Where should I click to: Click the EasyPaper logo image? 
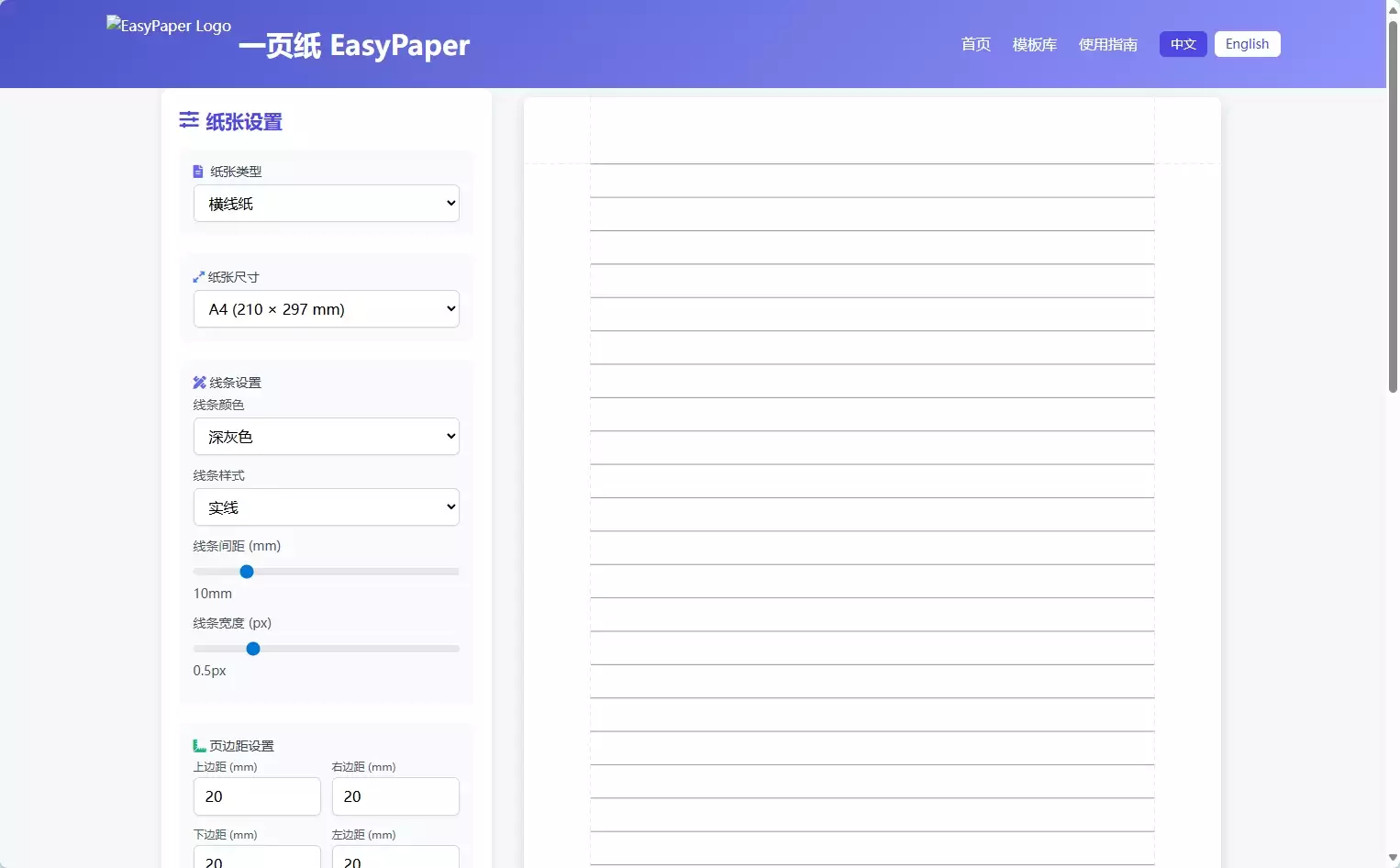(x=169, y=26)
